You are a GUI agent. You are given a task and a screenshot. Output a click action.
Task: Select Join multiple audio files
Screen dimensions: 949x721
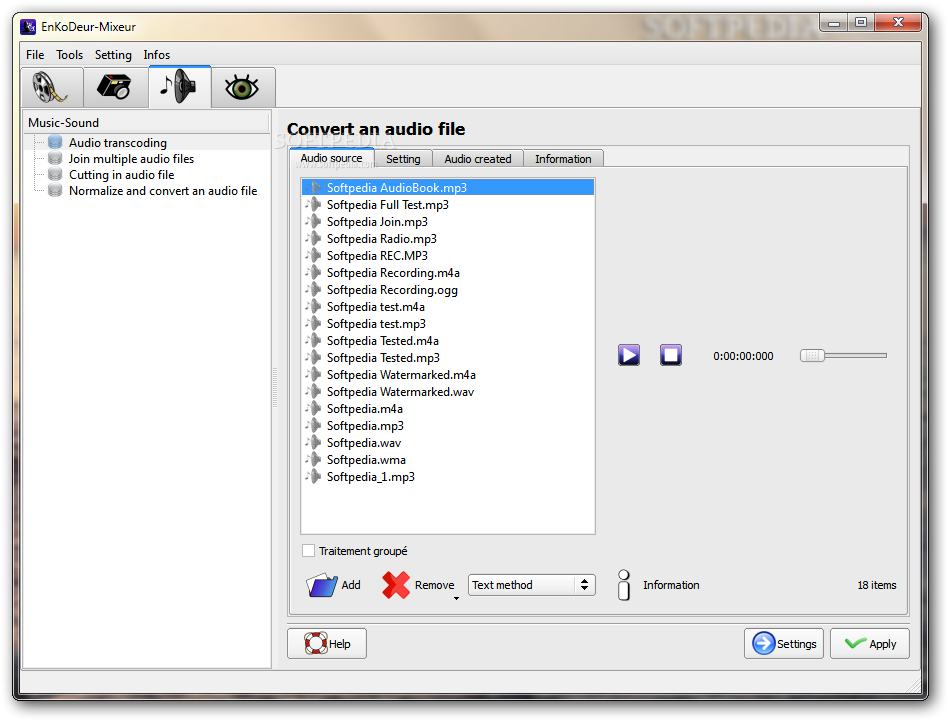131,159
